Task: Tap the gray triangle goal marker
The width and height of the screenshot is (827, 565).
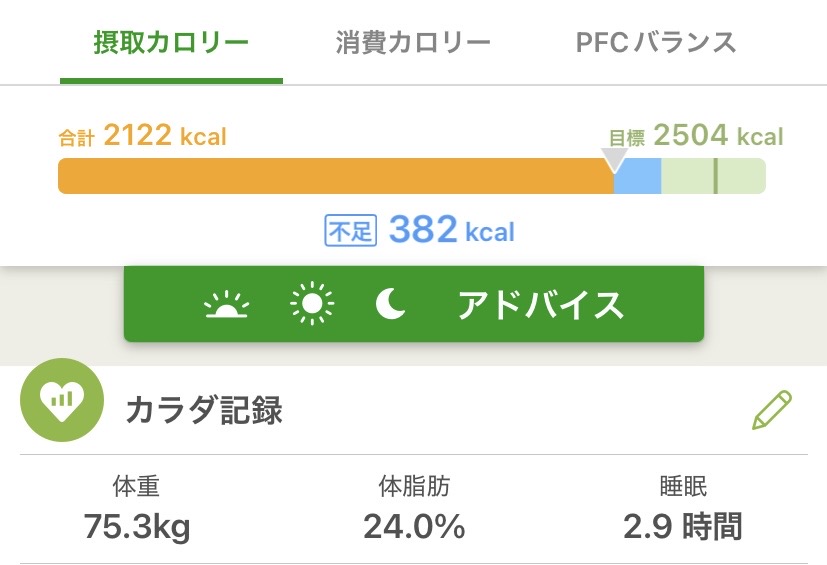Action: coord(614,159)
